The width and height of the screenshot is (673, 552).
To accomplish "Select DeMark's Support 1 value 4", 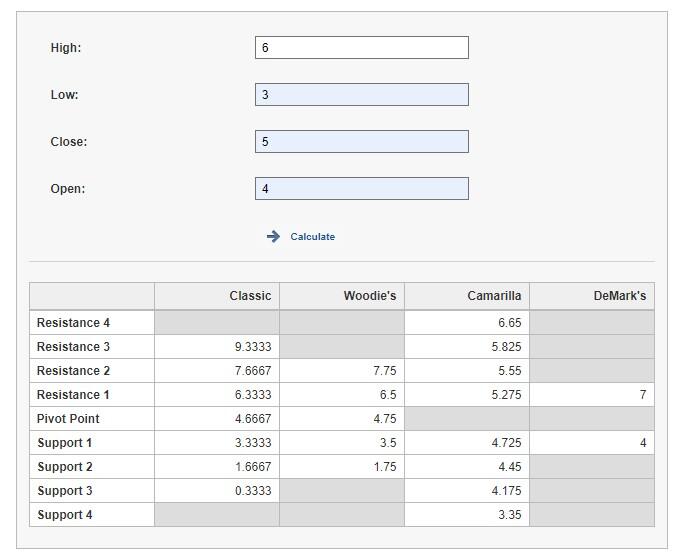I will click(x=643, y=443).
